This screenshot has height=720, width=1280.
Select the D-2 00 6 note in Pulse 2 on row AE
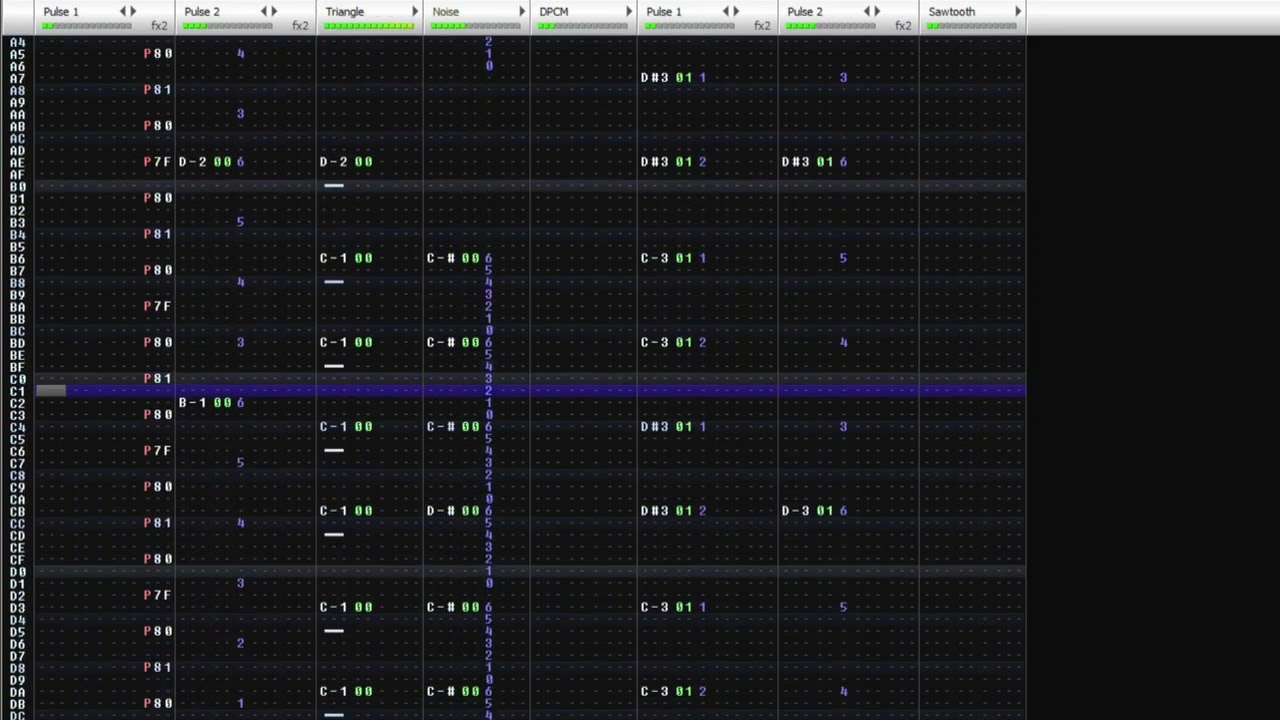coord(211,161)
